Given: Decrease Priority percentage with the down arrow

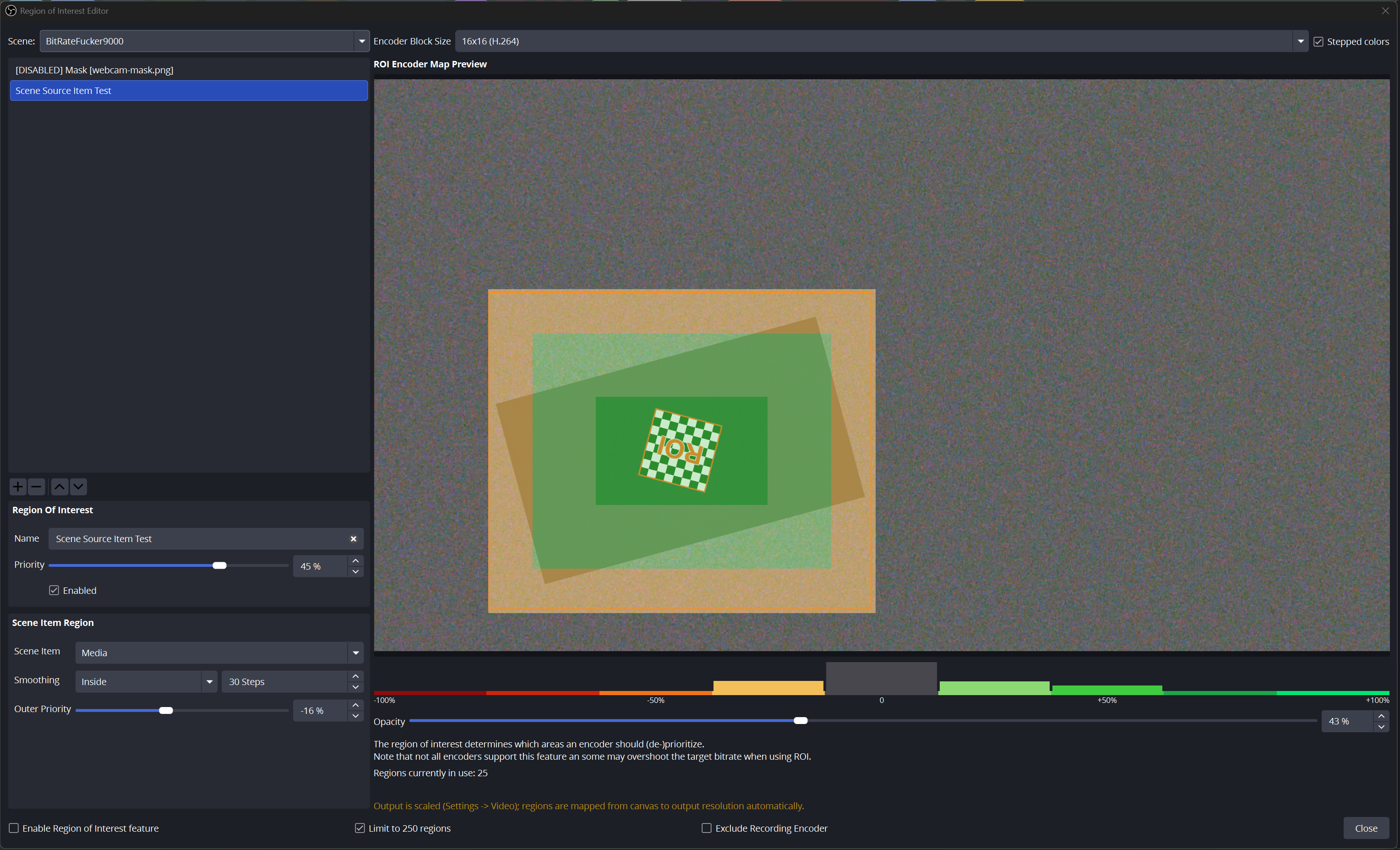Looking at the screenshot, I should (356, 571).
